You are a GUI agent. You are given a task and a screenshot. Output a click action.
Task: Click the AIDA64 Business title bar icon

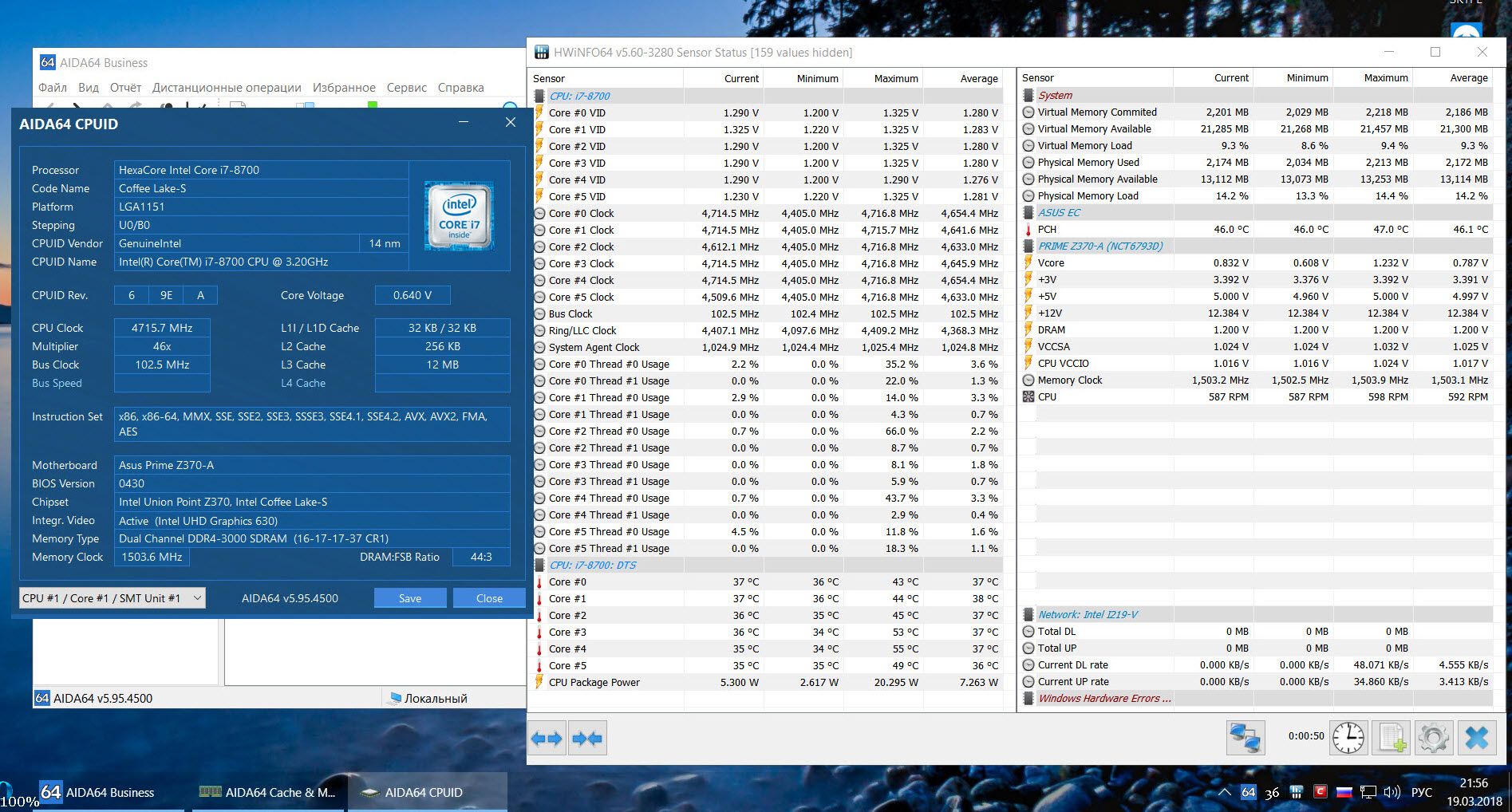(48, 62)
